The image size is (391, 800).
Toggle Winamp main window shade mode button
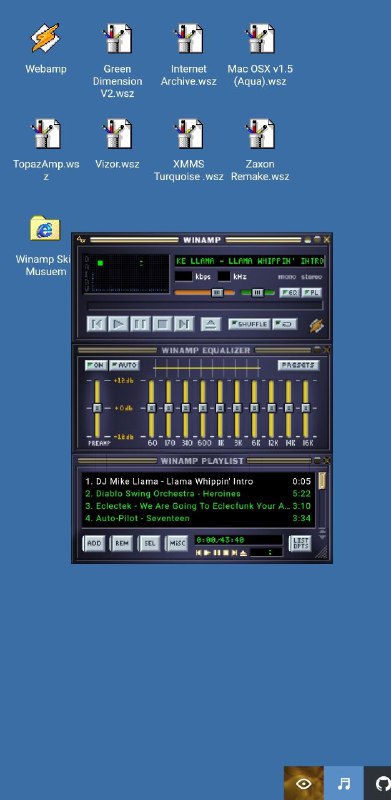click(x=317, y=239)
